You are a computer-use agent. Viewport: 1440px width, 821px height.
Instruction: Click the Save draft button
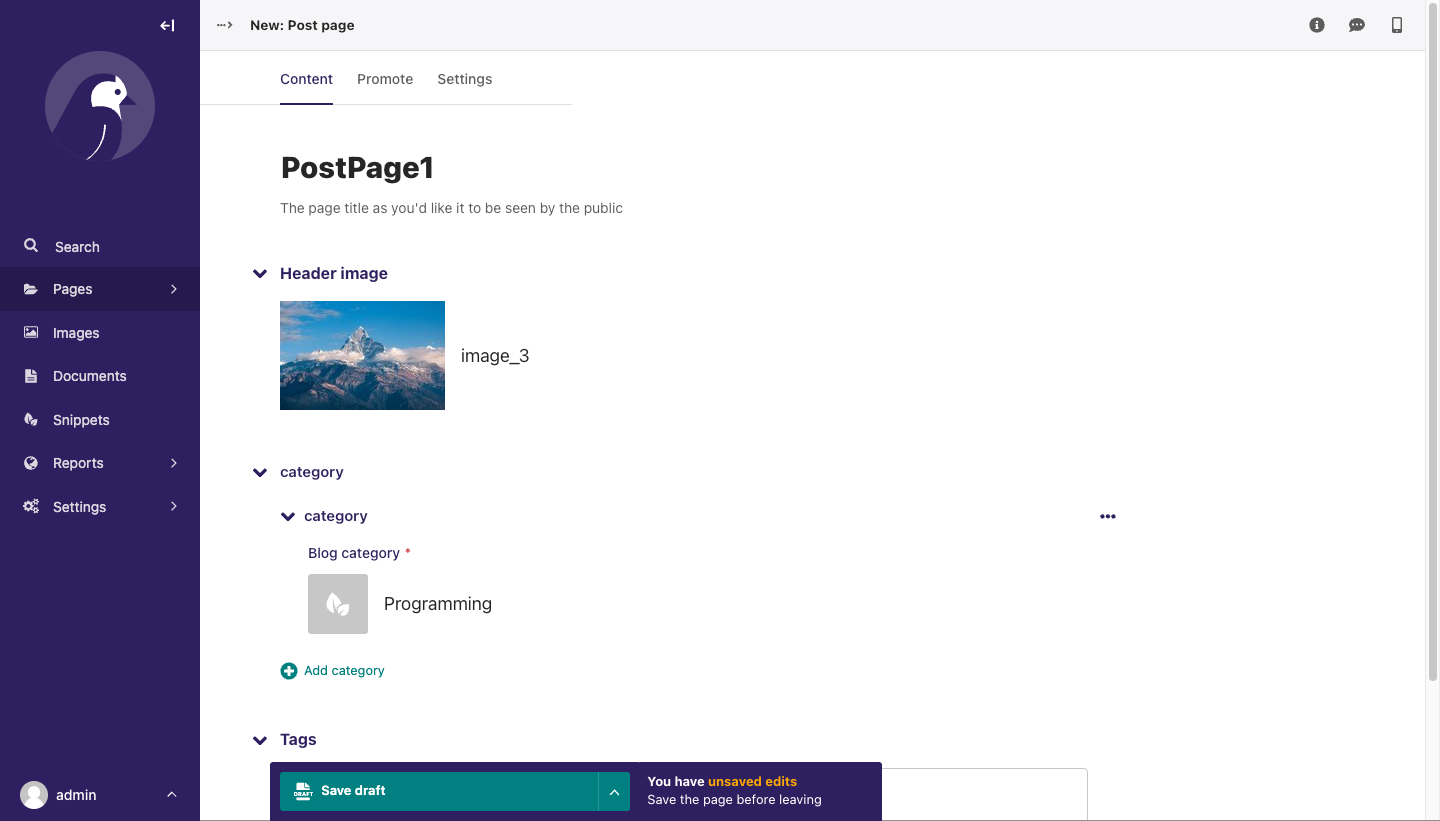438,791
